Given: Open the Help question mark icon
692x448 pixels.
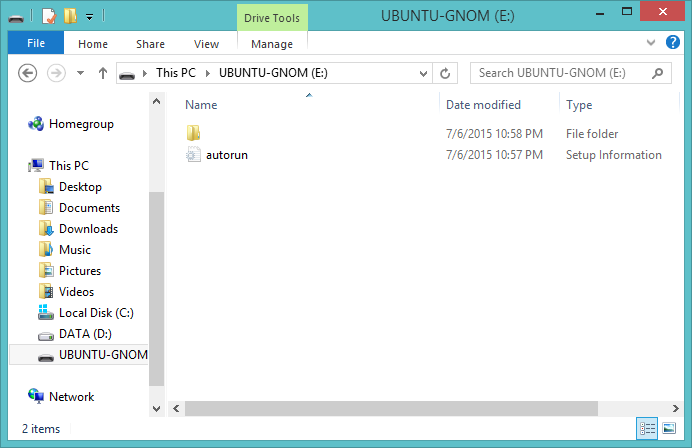Looking at the screenshot, I should pyautogui.click(x=673, y=42).
